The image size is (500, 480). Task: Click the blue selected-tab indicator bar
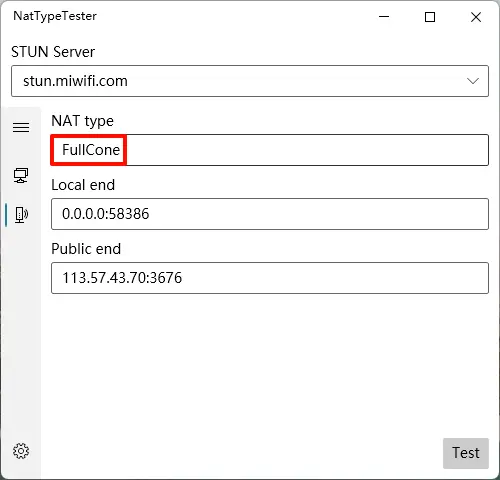coord(6,215)
